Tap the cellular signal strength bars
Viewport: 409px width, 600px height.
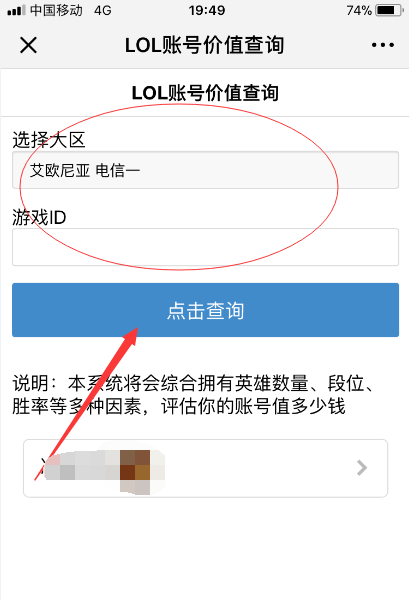16,10
